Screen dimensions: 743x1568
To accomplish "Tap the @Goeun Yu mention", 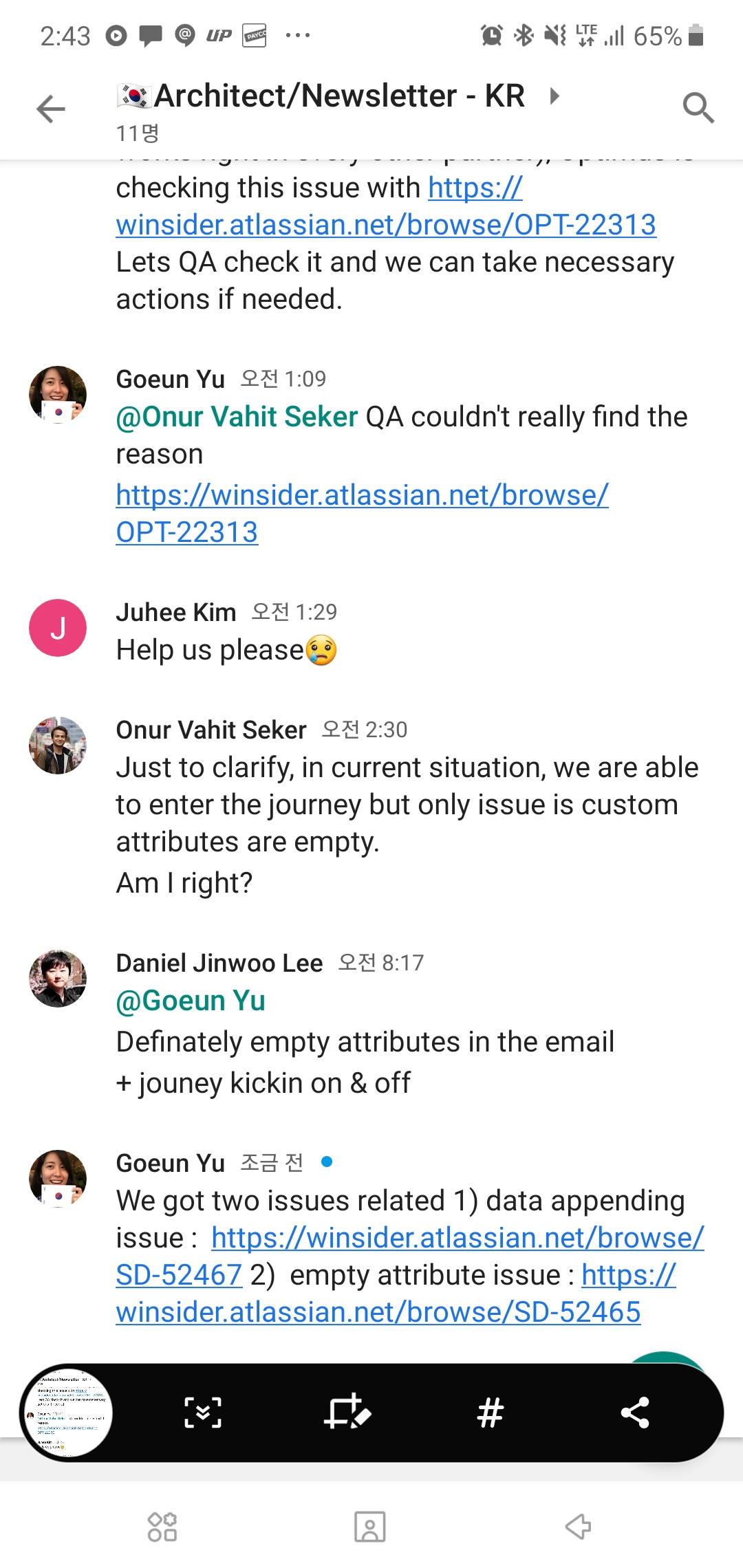I will pos(191,1001).
